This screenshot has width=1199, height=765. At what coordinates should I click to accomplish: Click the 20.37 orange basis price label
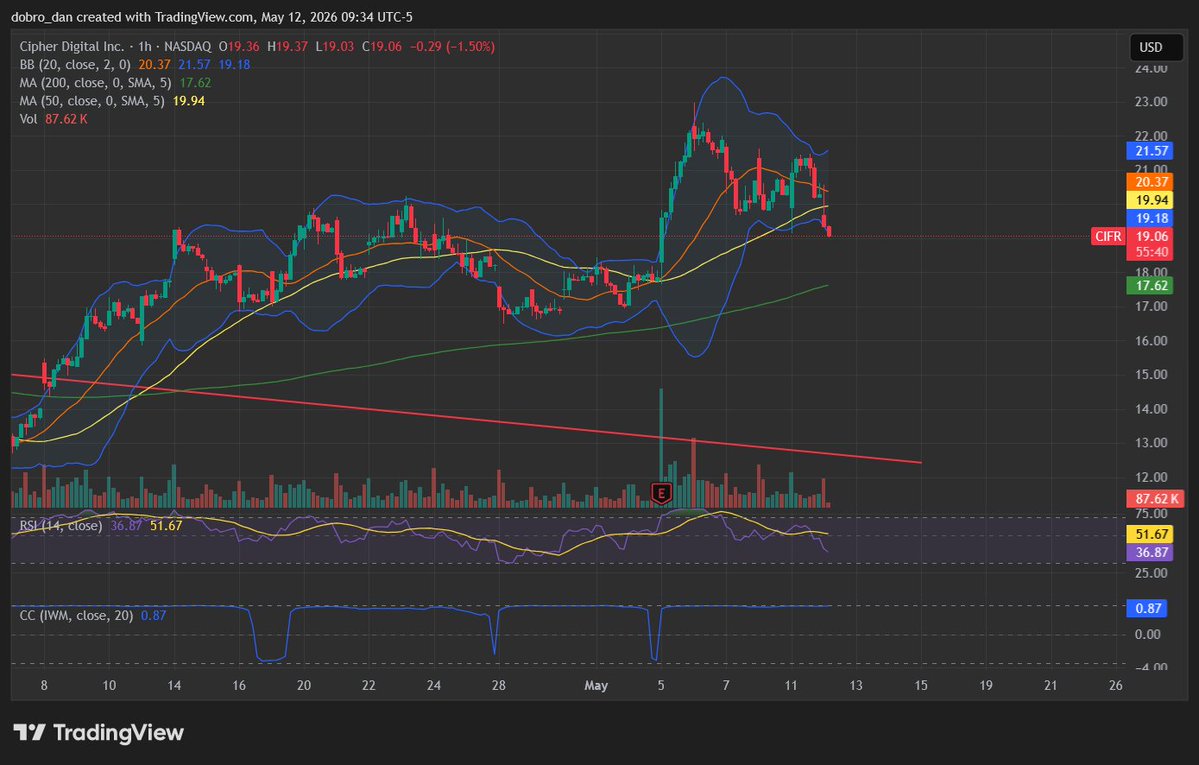[x=1150, y=182]
